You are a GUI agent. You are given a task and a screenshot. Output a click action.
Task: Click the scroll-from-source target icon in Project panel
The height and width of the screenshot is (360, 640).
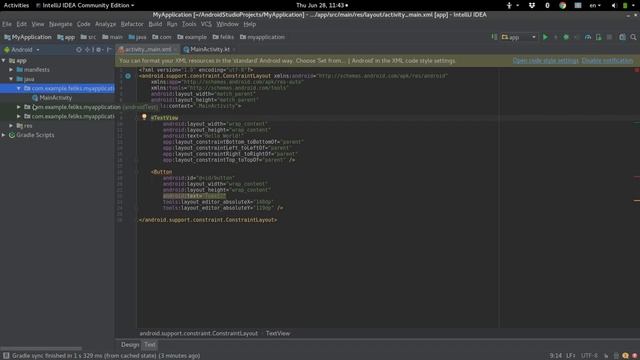[79, 49]
